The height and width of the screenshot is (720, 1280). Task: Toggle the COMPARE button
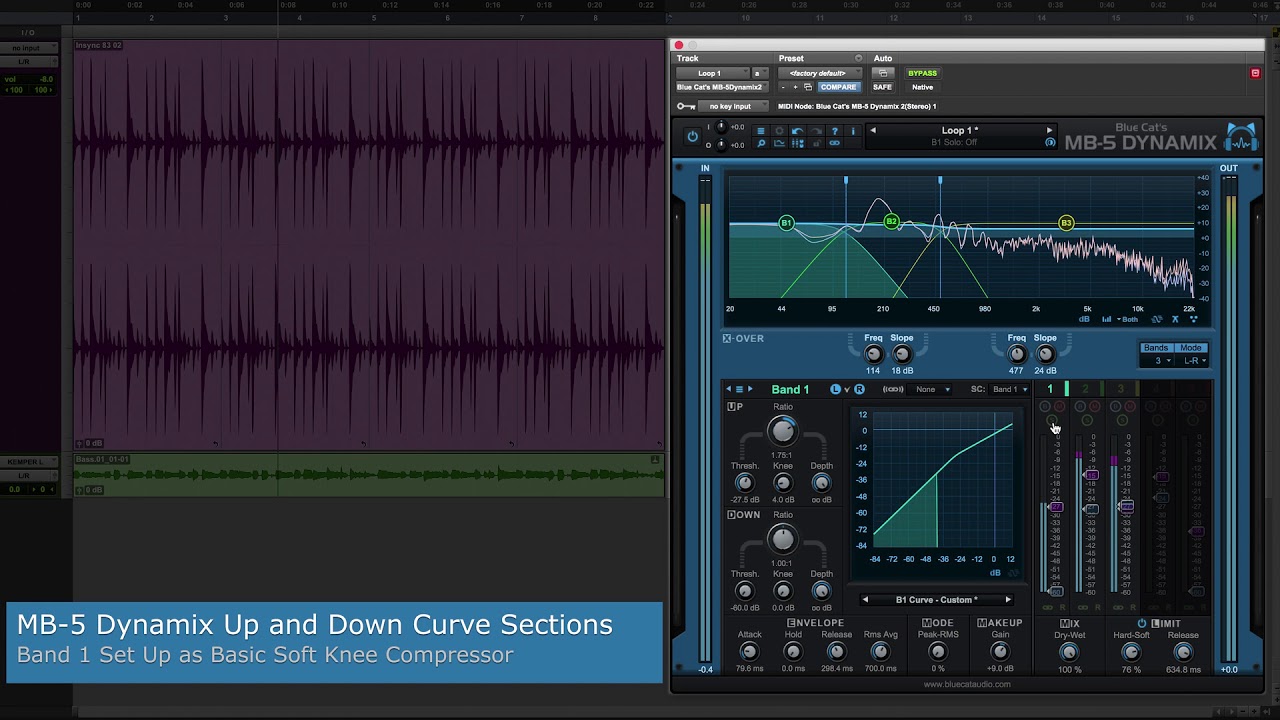pos(838,87)
